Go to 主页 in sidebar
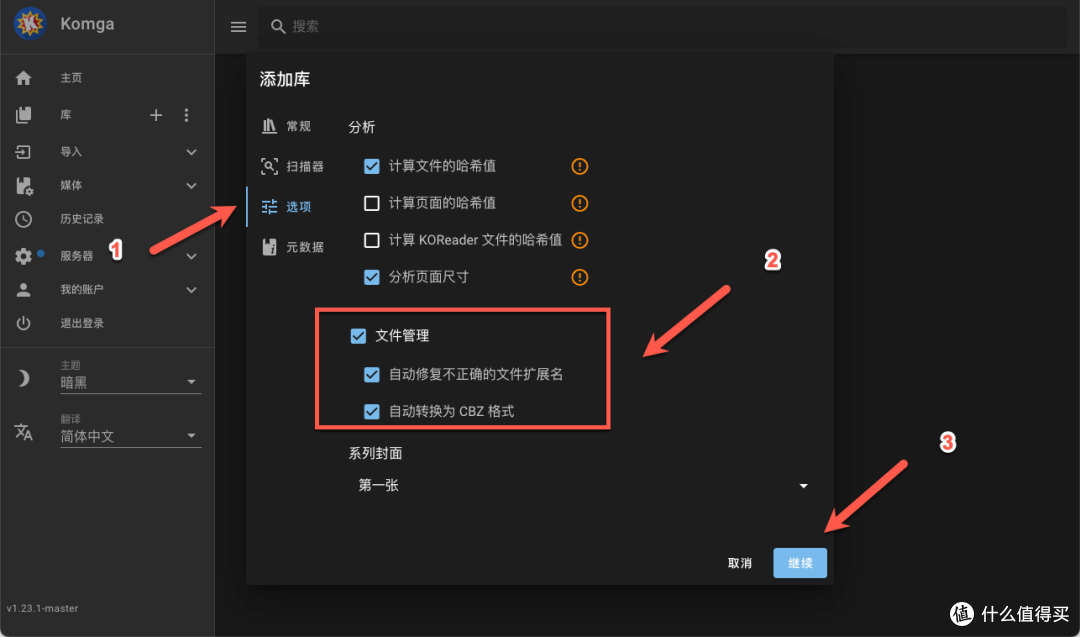The width and height of the screenshot is (1080, 637). (71, 78)
